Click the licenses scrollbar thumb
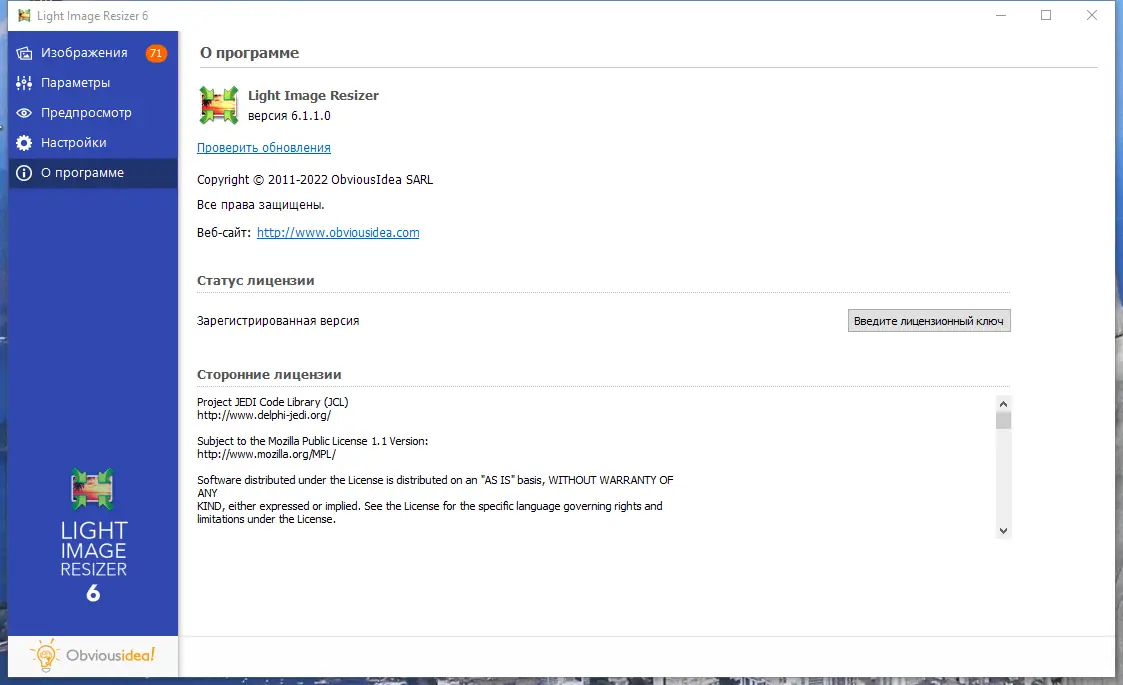This screenshot has height=685, width=1123. click(1003, 420)
